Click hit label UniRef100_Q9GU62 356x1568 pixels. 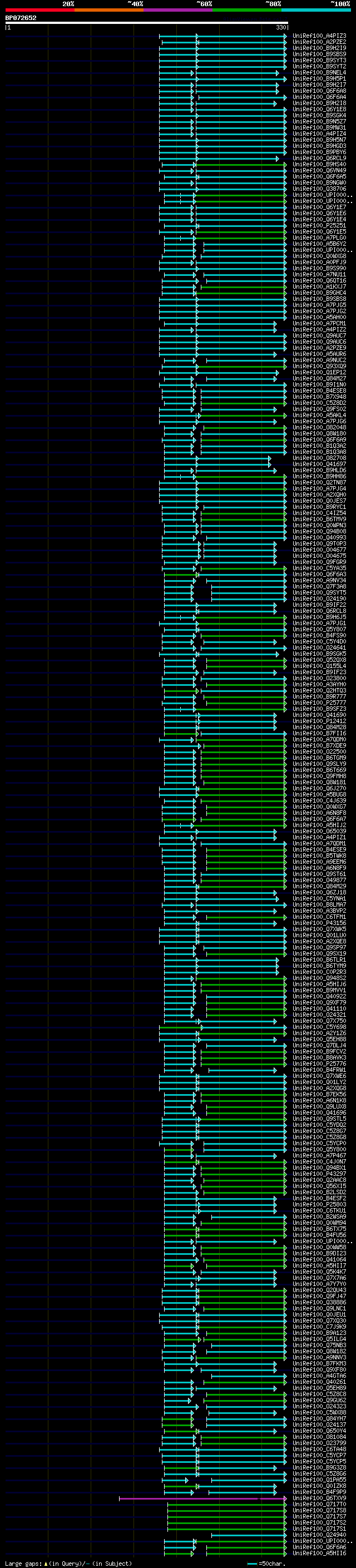click(319, 1400)
